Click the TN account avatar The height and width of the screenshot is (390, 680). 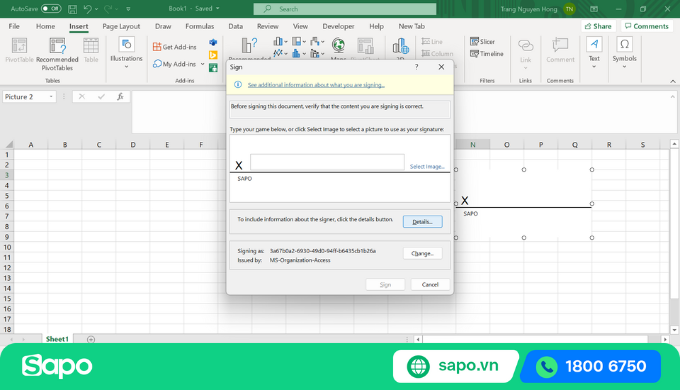(x=569, y=9)
